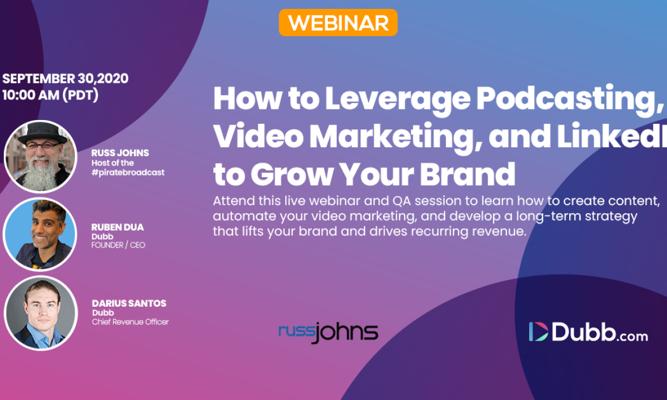Click the "RUSS JOHNS" name label
Image resolution: width=667 pixels, height=400 pixels.
click(x=120, y=153)
